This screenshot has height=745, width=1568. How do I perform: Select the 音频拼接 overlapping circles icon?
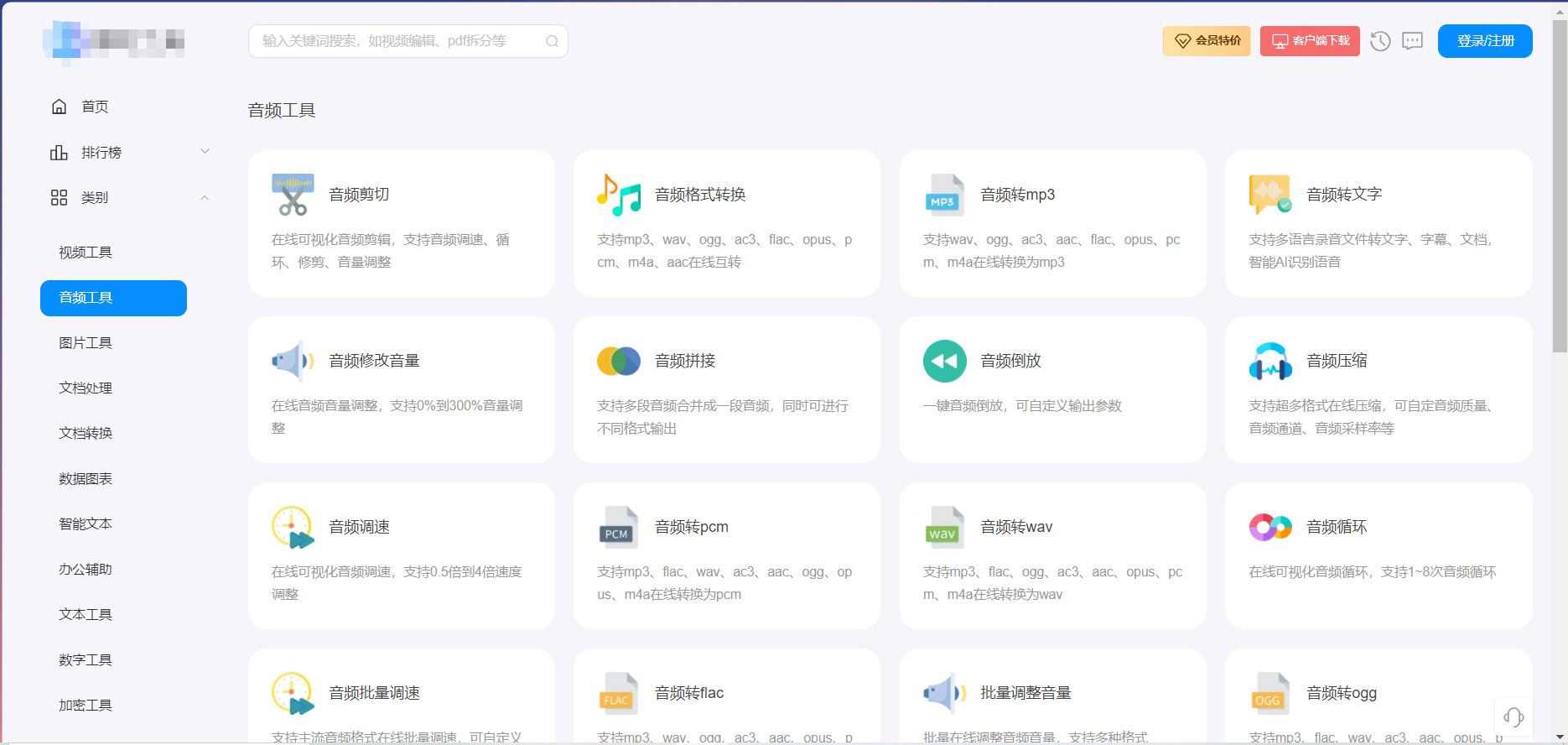[x=619, y=361]
